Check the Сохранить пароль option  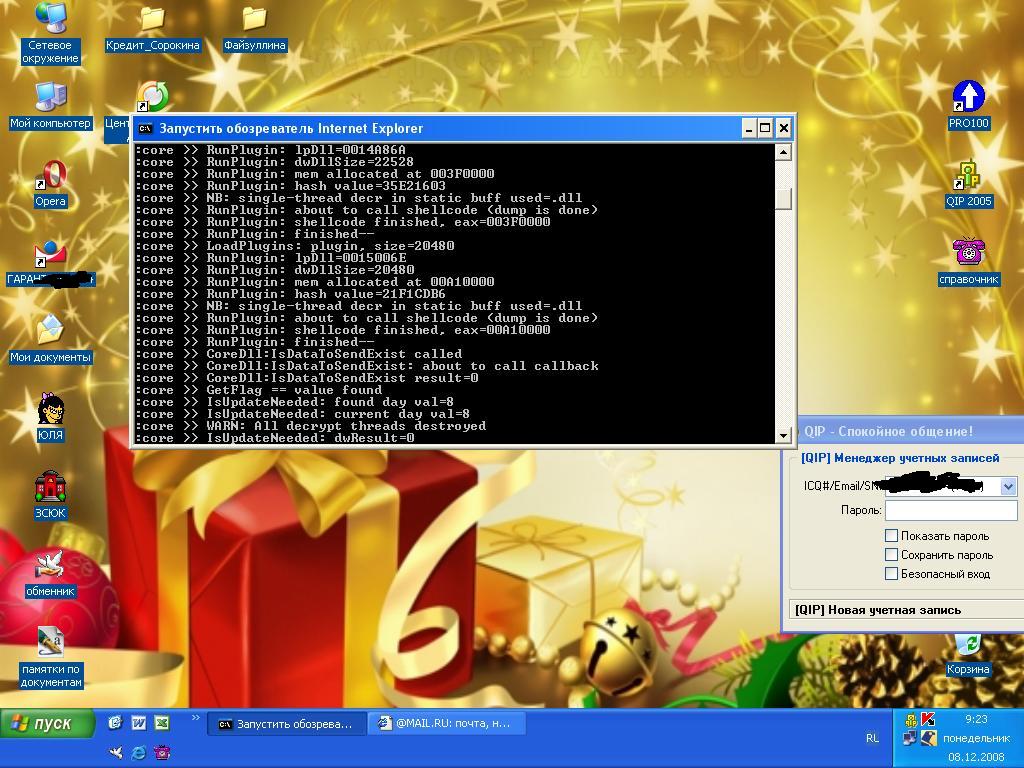(x=891, y=554)
